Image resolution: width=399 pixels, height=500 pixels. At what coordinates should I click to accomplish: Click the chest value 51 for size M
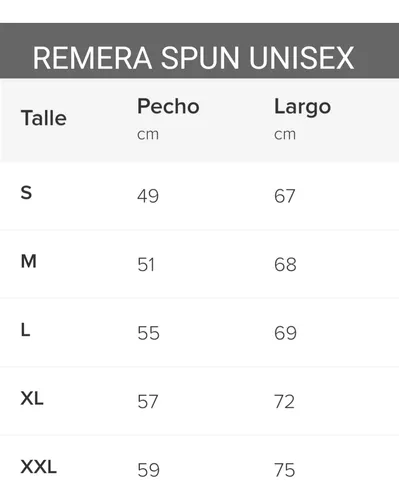[x=146, y=265]
